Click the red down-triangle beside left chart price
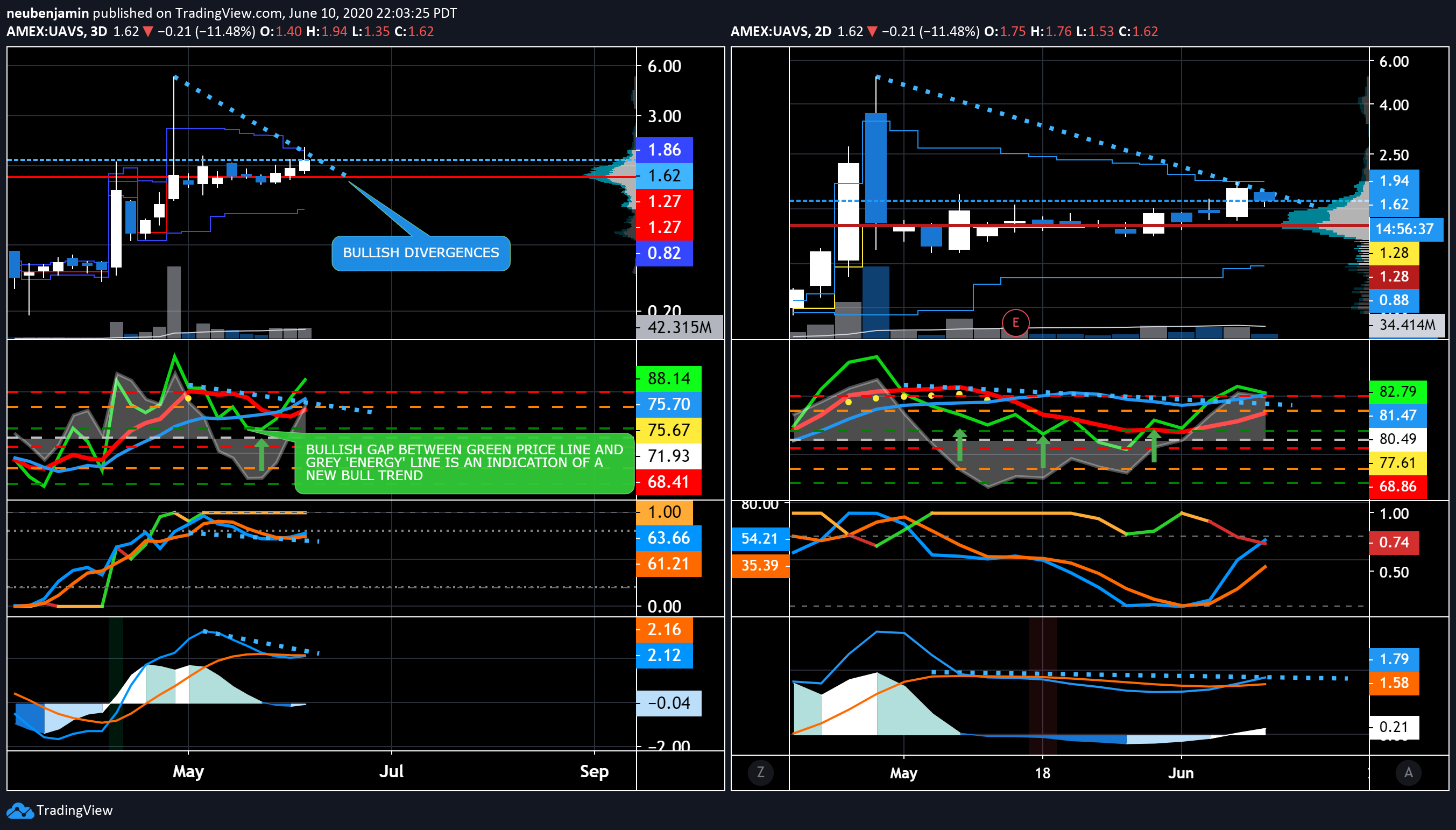Image resolution: width=1456 pixels, height=830 pixels. pyautogui.click(x=147, y=31)
